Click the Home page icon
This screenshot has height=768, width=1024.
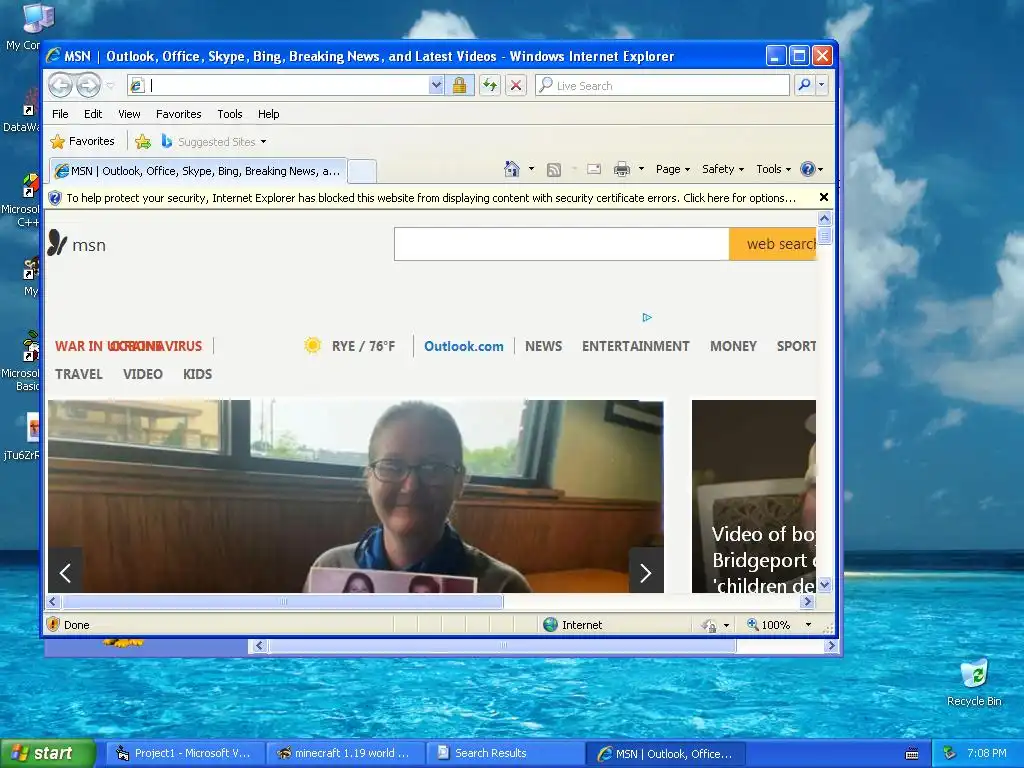point(512,169)
